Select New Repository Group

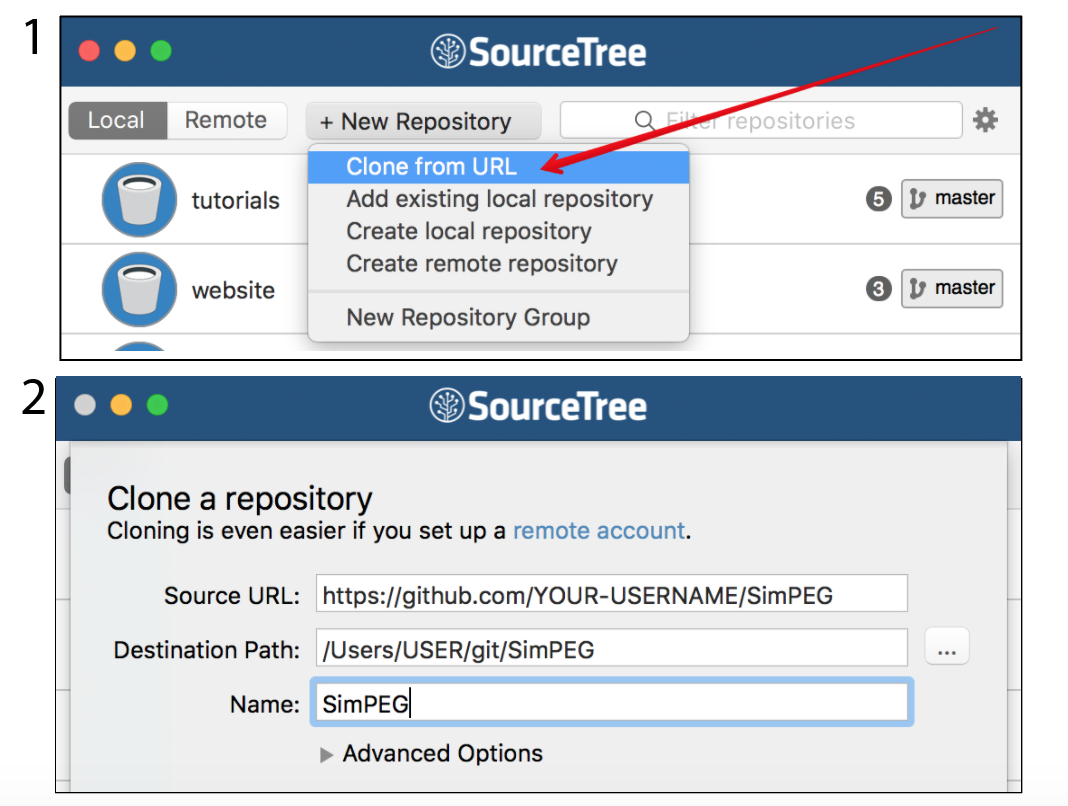click(467, 317)
